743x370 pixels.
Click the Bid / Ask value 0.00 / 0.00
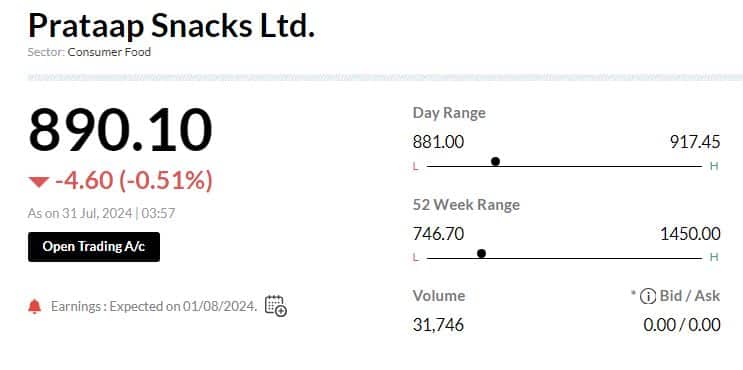click(682, 325)
